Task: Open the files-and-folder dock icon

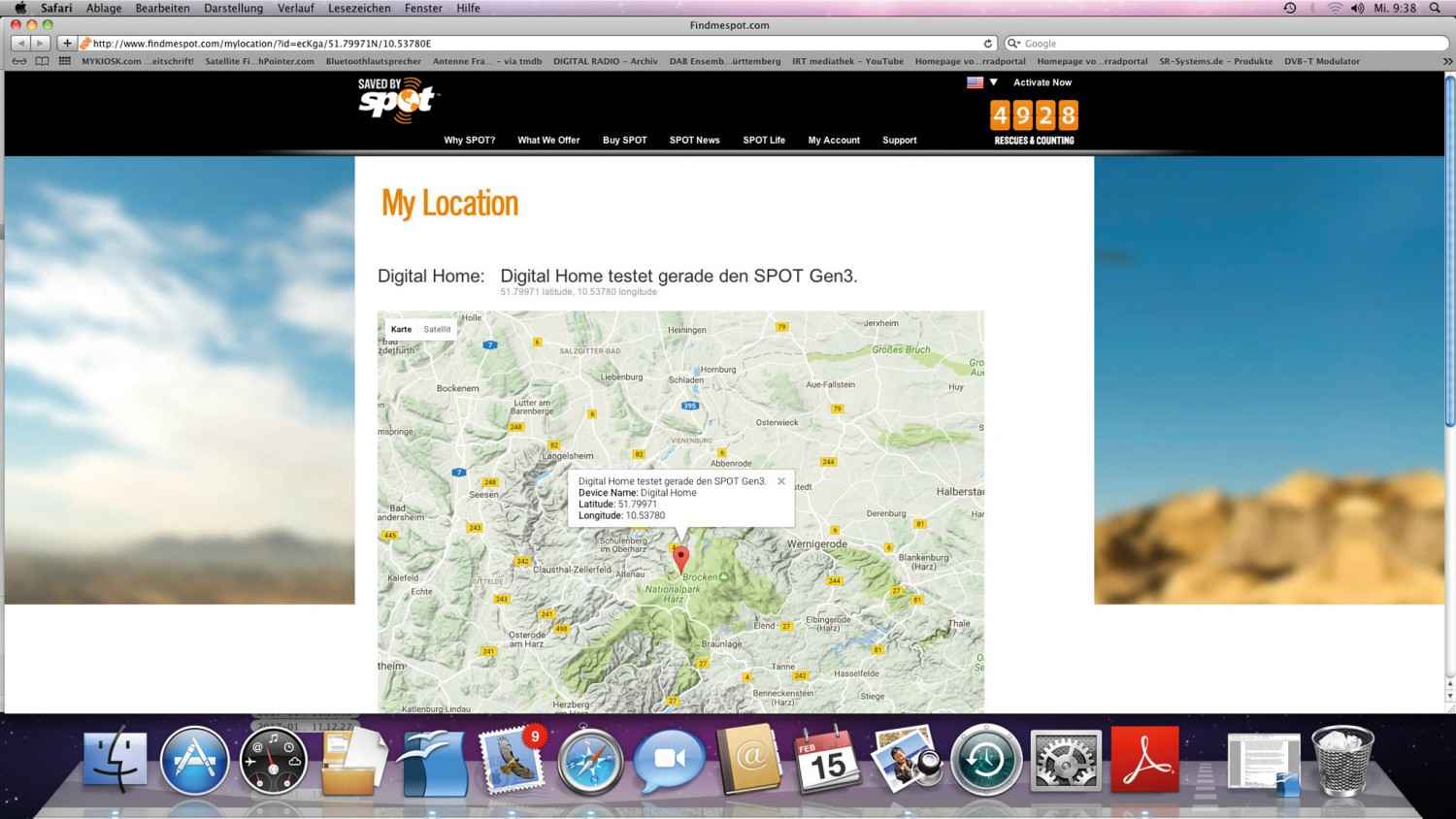Action: 353,763
